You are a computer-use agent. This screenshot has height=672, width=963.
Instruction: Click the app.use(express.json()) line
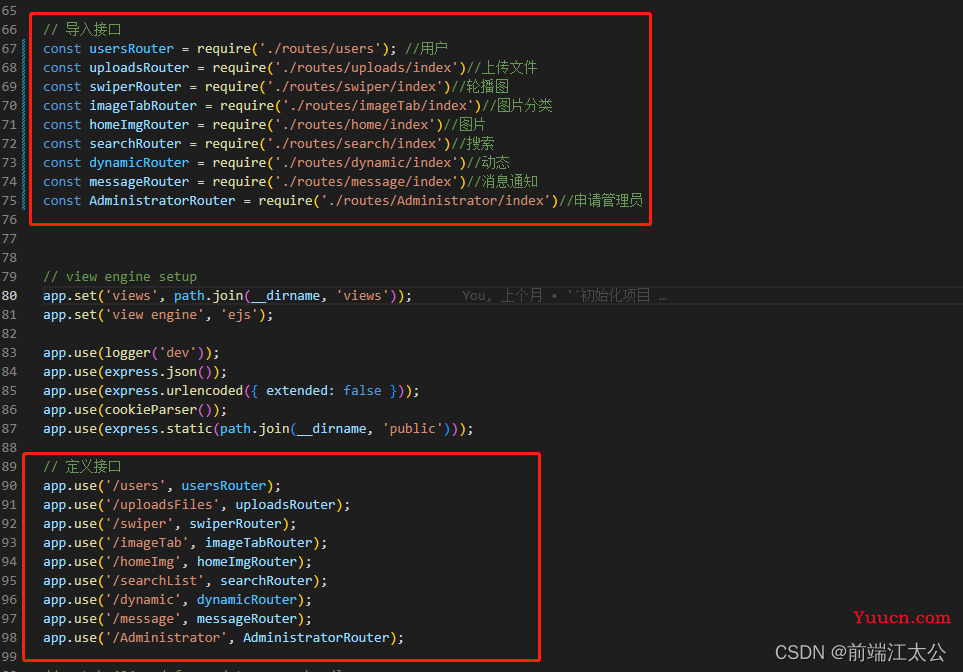click(x=135, y=372)
